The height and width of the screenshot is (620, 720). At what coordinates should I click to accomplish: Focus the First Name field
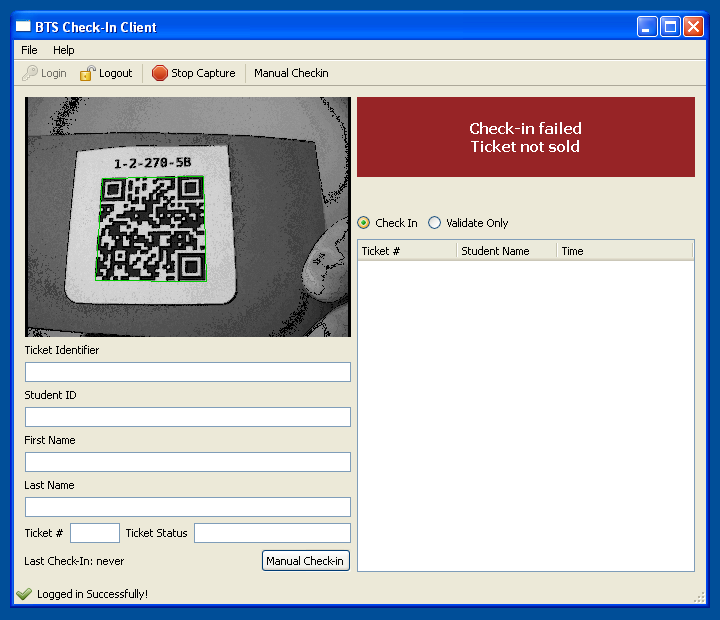tap(188, 462)
